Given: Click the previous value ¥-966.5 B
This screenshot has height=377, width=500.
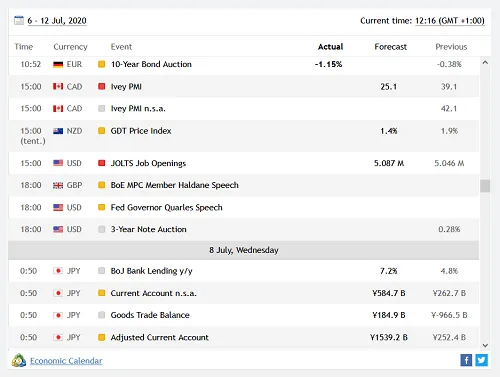Looking at the screenshot, I should pos(449,315).
